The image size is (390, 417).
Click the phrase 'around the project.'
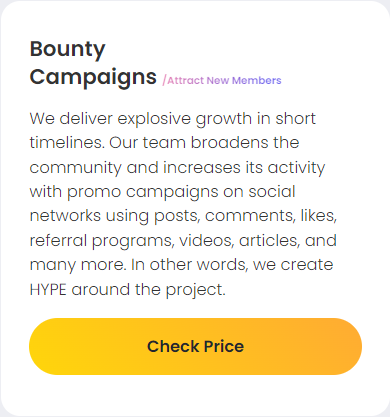coord(149,290)
